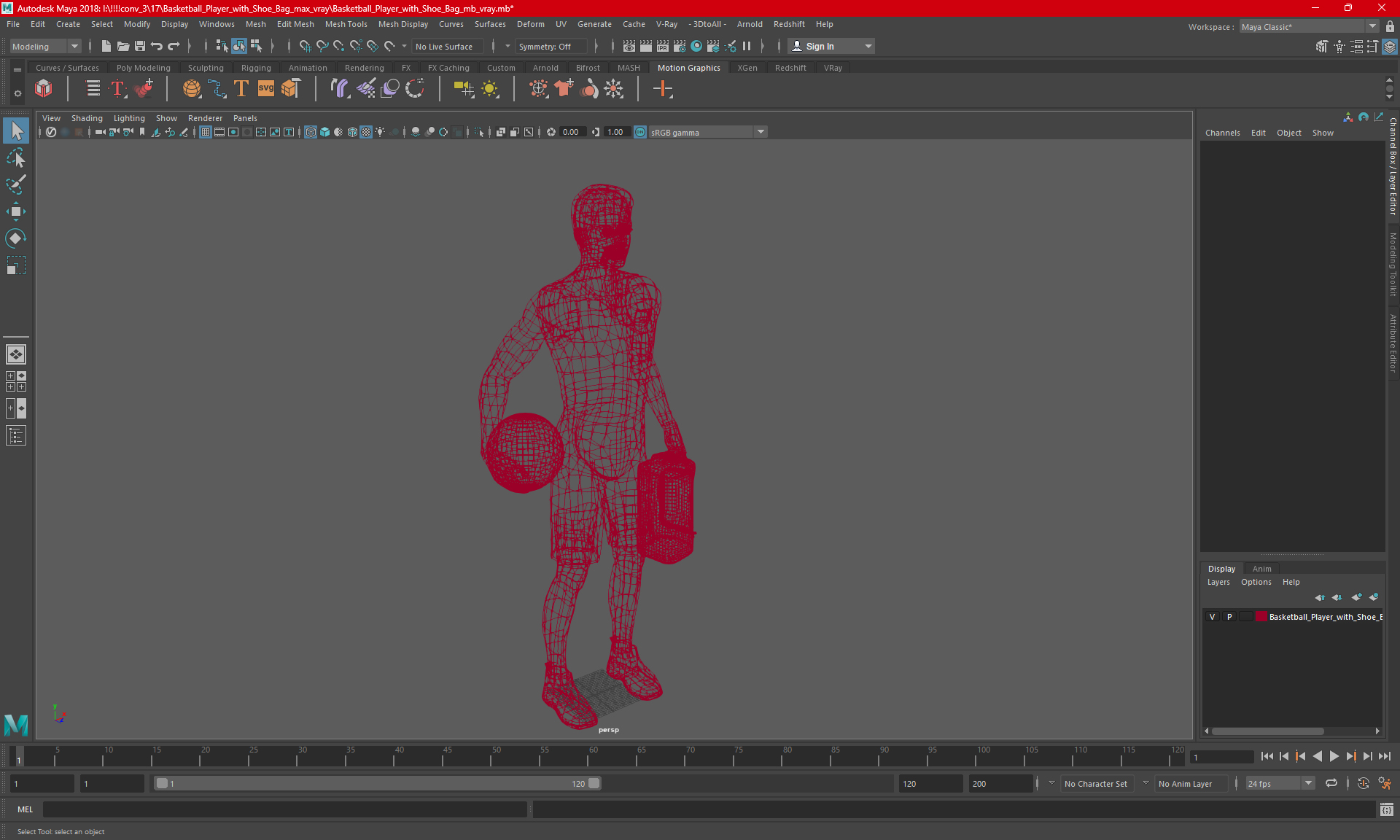Open the viewport Shading menu
Screen dimensions: 1400x840
pyautogui.click(x=87, y=118)
